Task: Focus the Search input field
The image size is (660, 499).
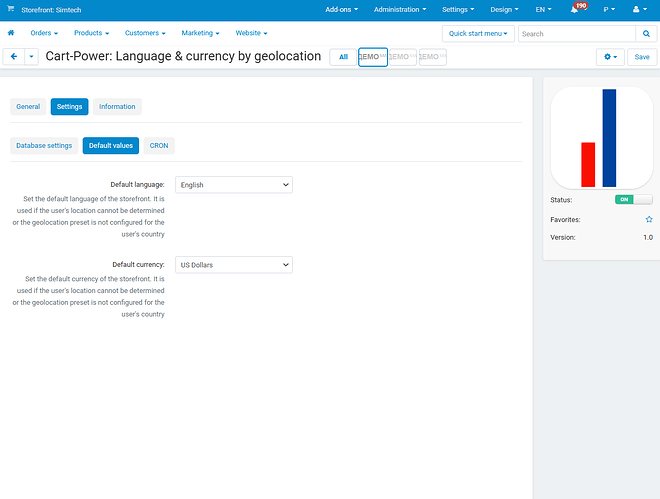Action: click(577, 34)
